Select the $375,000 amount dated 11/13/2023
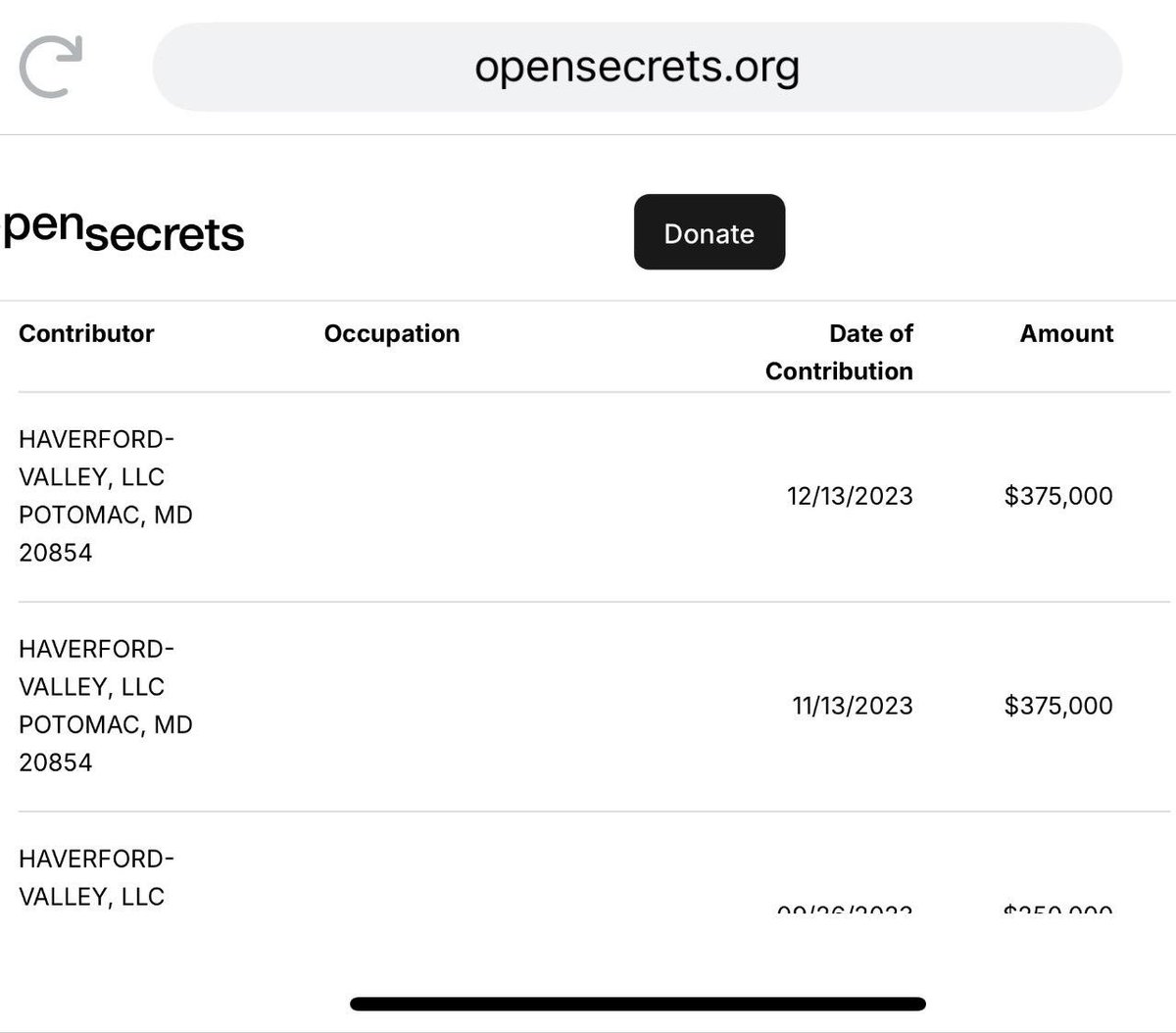Image resolution: width=1176 pixels, height=1033 pixels. pos(1058,706)
